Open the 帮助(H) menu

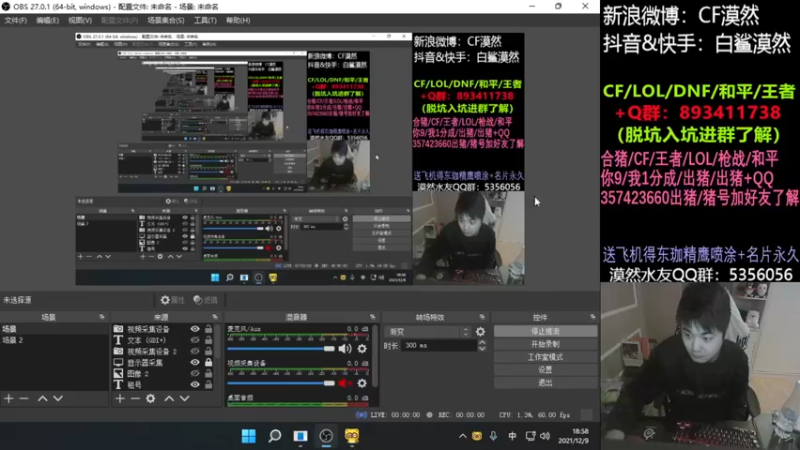point(238,20)
